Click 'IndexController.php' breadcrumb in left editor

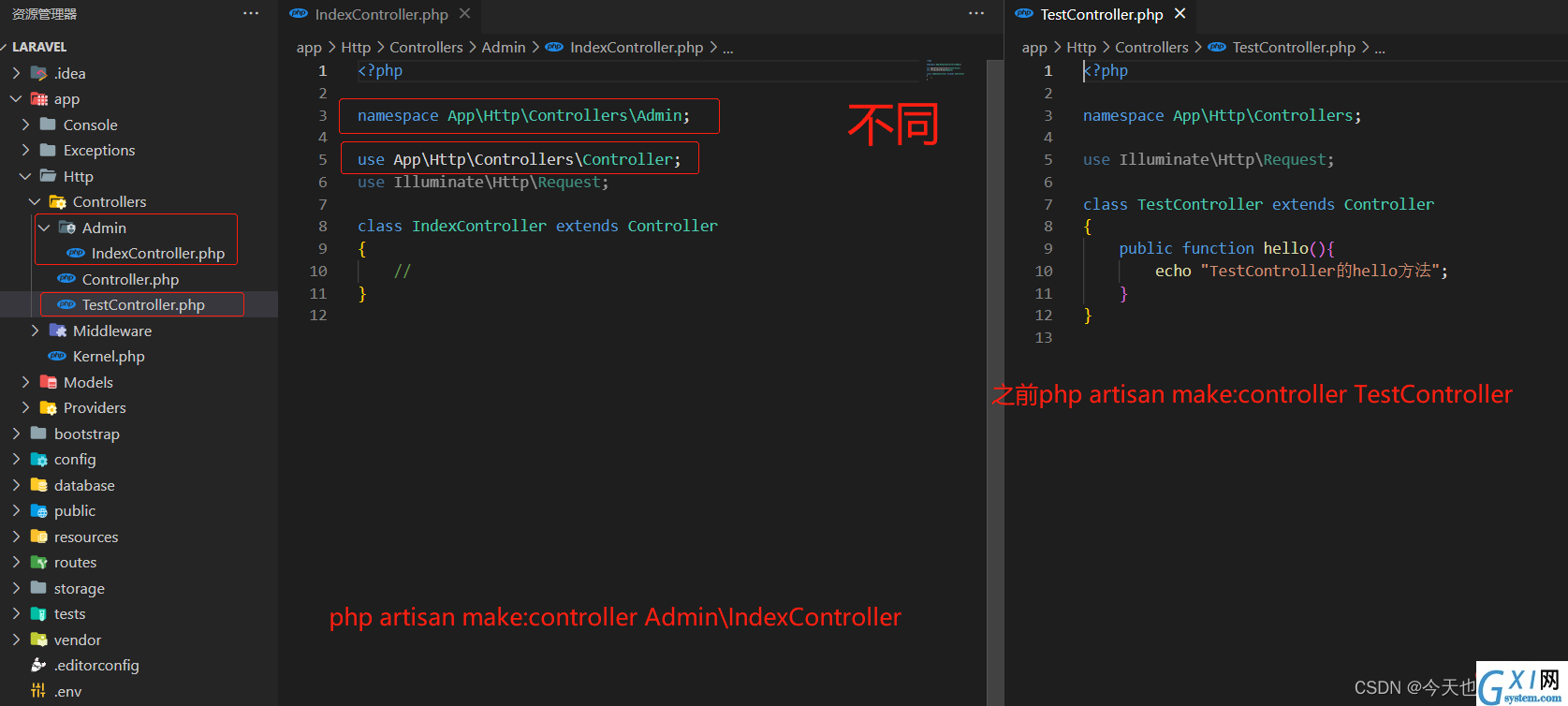pyautogui.click(x=637, y=47)
